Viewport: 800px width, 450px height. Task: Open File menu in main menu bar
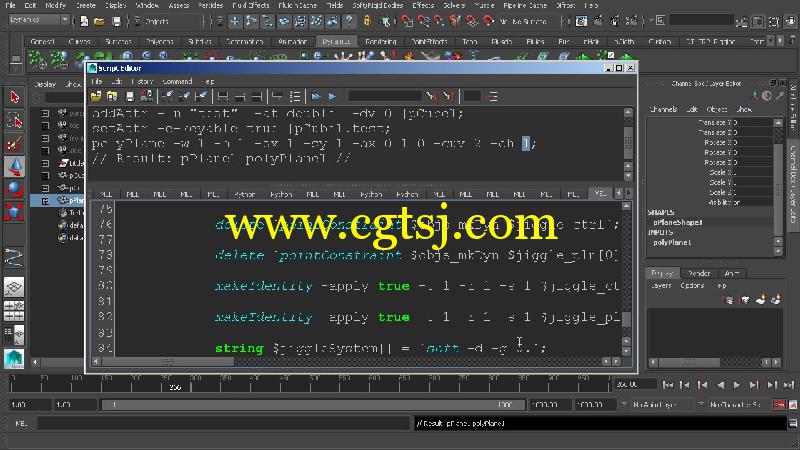pos(10,5)
